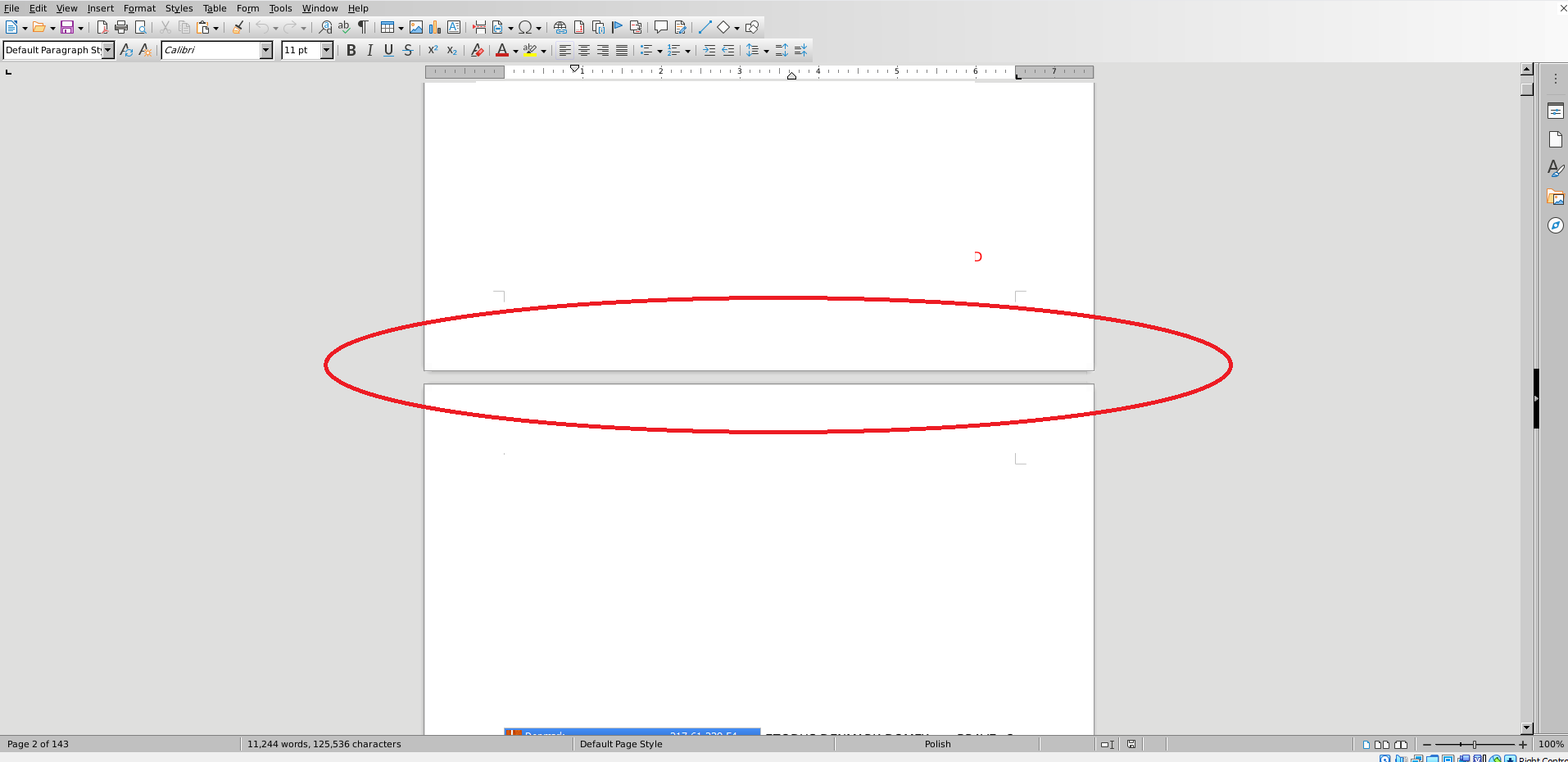Run the spelling check
The height and width of the screenshot is (762, 1568).
tap(344, 27)
